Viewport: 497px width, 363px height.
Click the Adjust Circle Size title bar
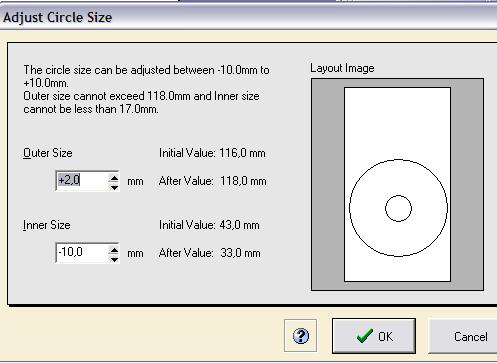point(248,17)
